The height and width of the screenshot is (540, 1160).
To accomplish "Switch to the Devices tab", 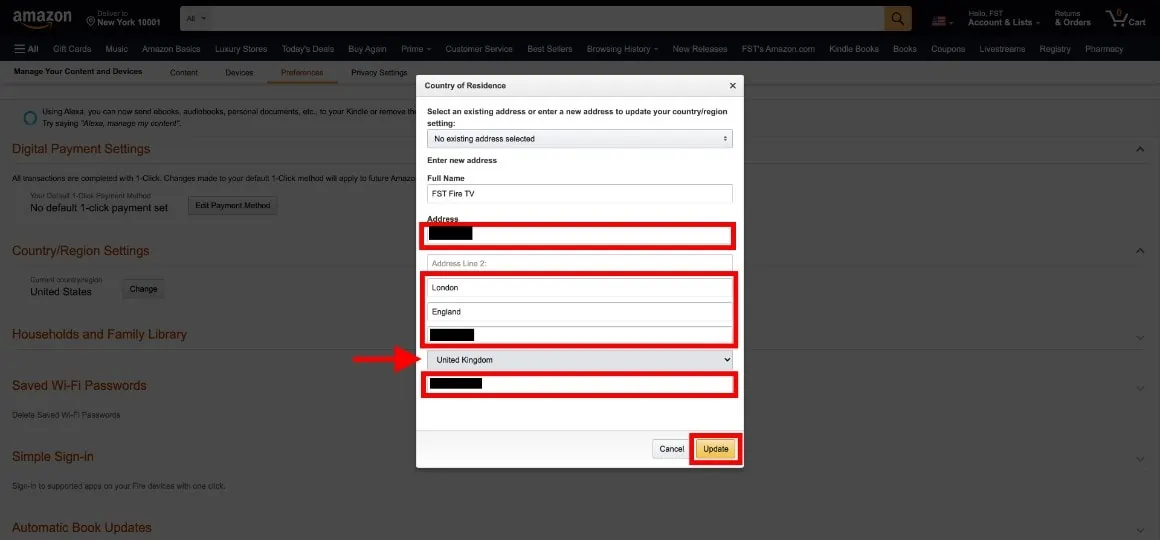I will (239, 72).
